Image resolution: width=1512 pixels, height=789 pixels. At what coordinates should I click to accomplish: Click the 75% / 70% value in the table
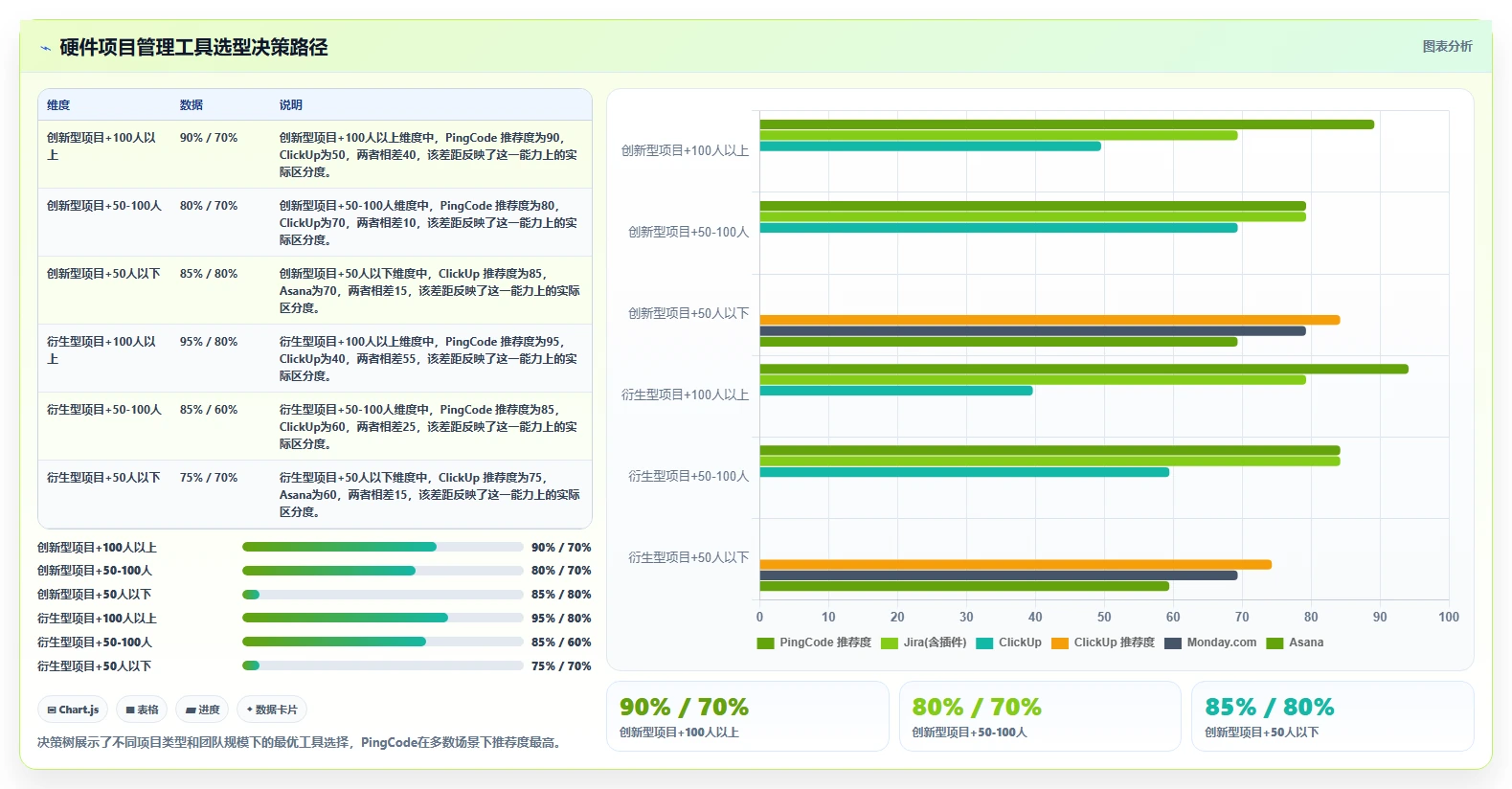tap(209, 478)
